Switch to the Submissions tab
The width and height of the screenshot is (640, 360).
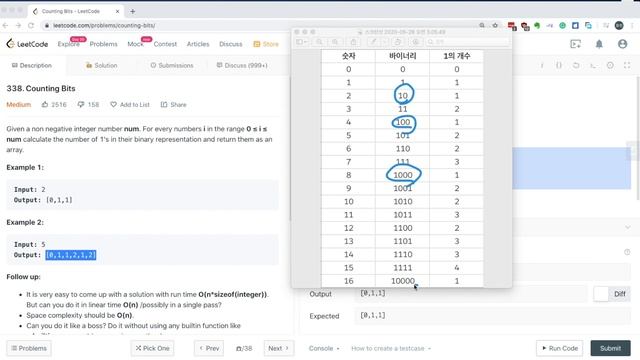pos(172,65)
